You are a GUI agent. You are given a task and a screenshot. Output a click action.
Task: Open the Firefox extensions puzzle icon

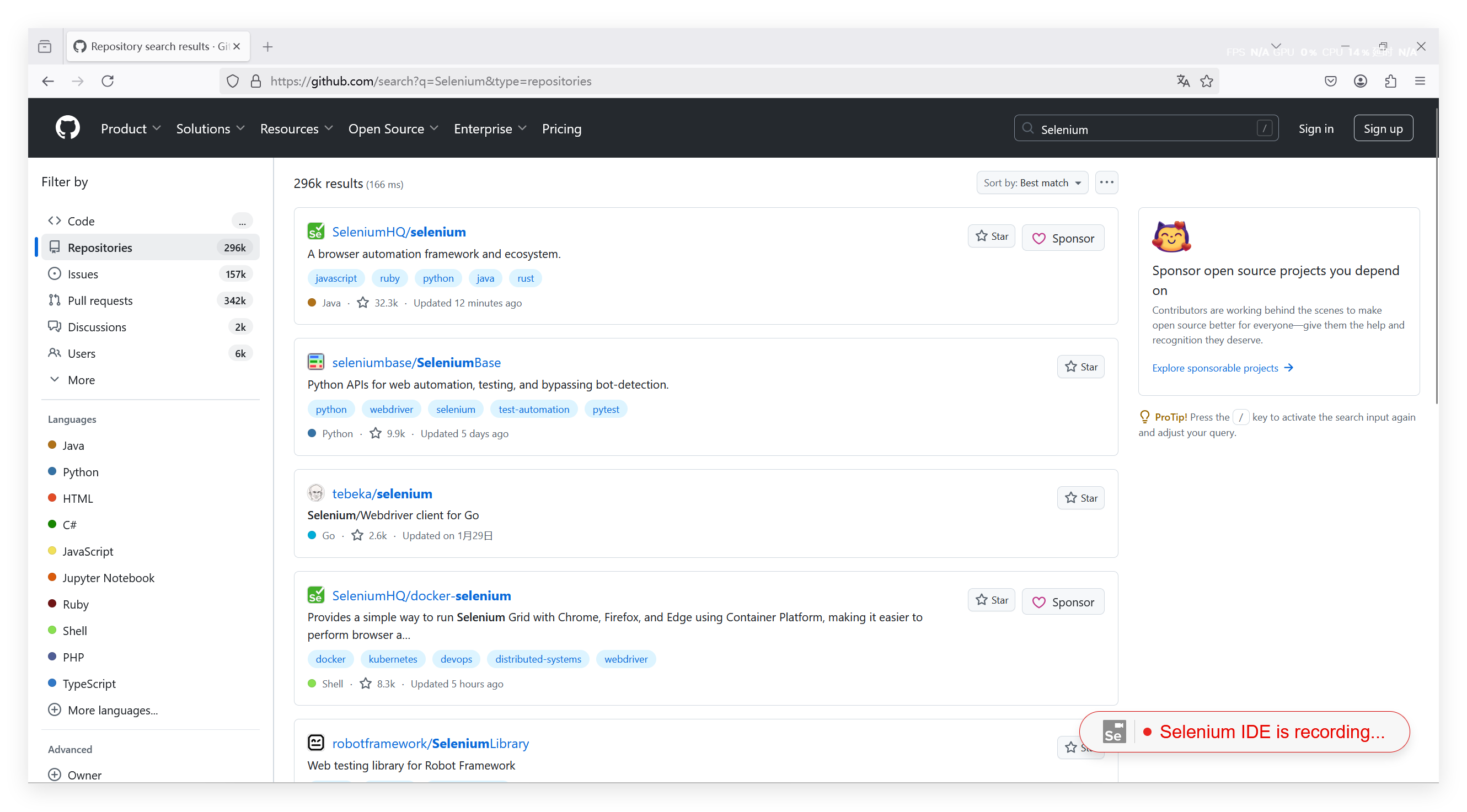(1390, 82)
